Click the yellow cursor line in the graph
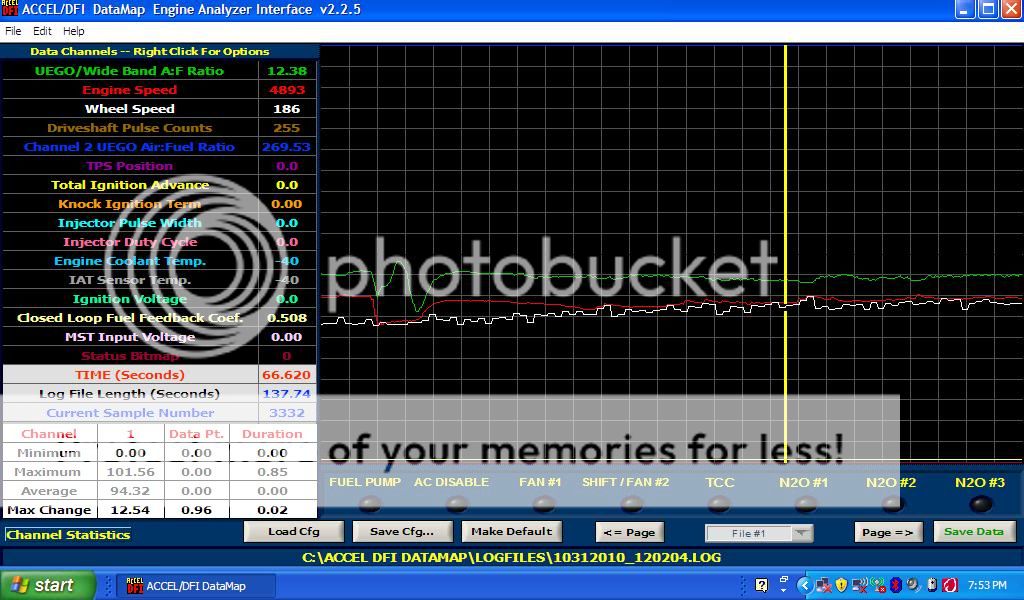 pos(785,255)
